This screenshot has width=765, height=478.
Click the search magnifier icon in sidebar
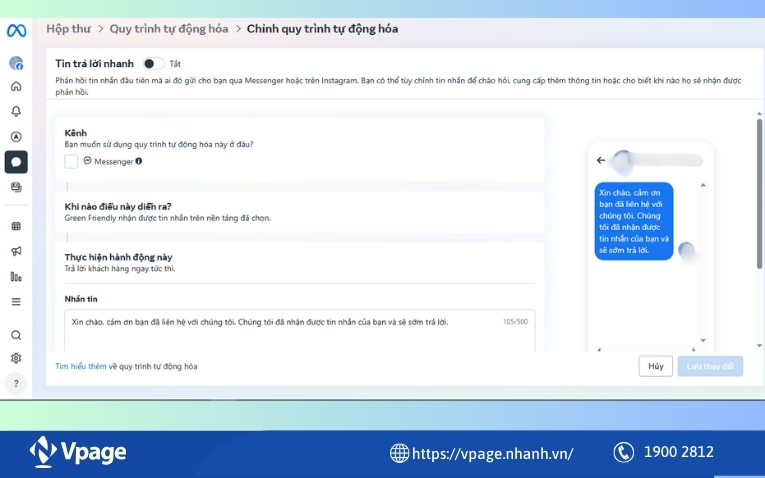pos(16,335)
